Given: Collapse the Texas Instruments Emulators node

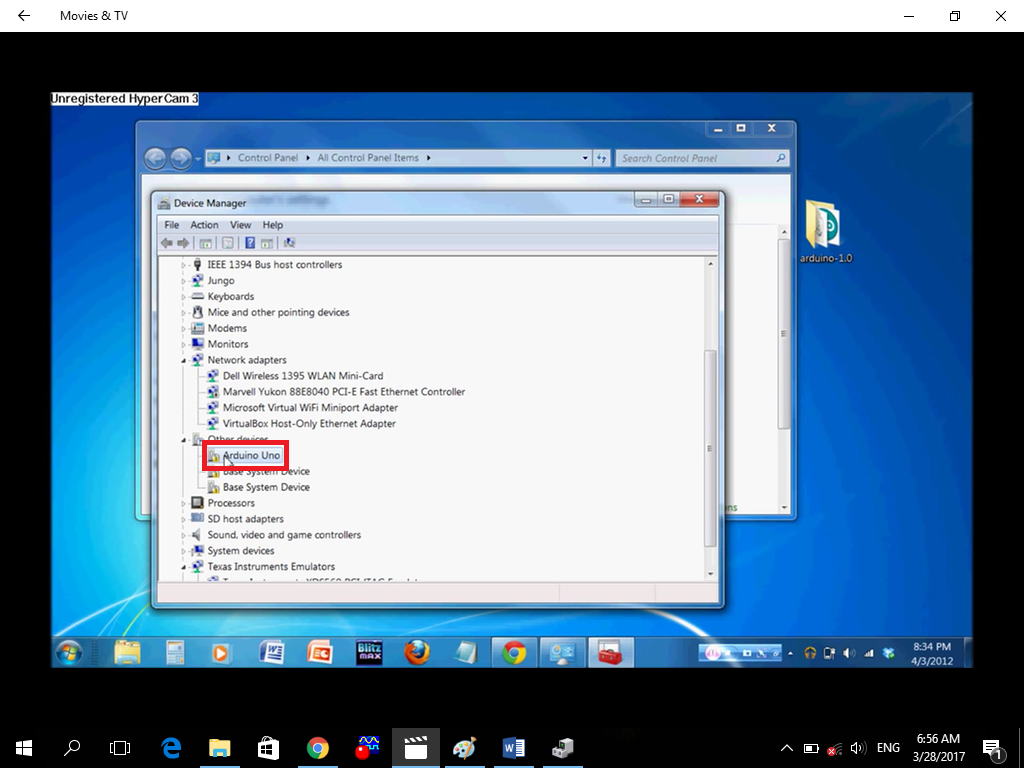Looking at the screenshot, I should tap(184, 567).
